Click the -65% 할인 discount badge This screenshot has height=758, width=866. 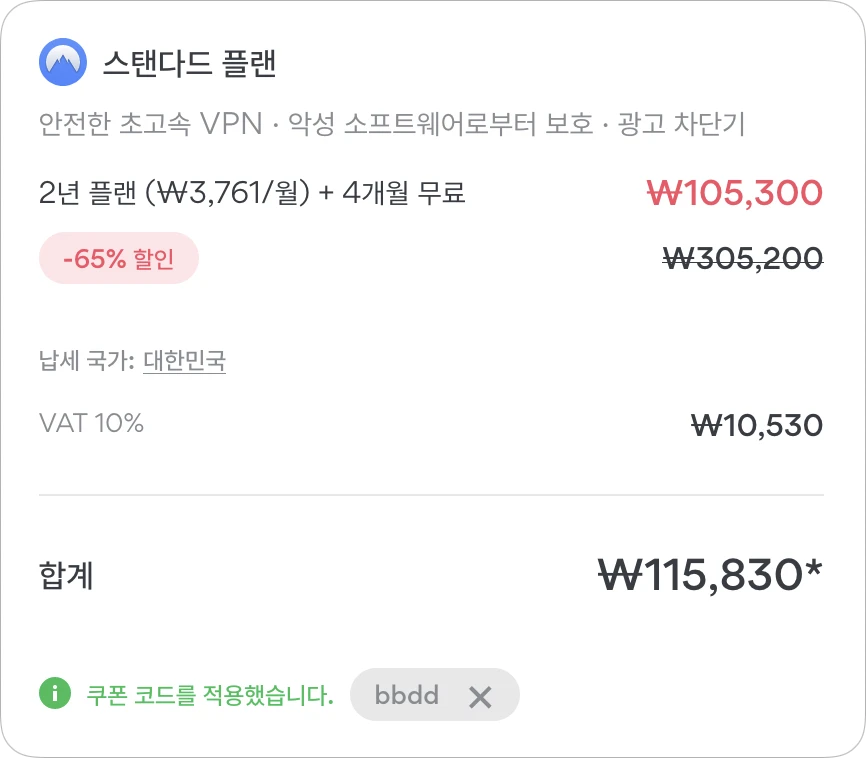pyautogui.click(x=119, y=258)
